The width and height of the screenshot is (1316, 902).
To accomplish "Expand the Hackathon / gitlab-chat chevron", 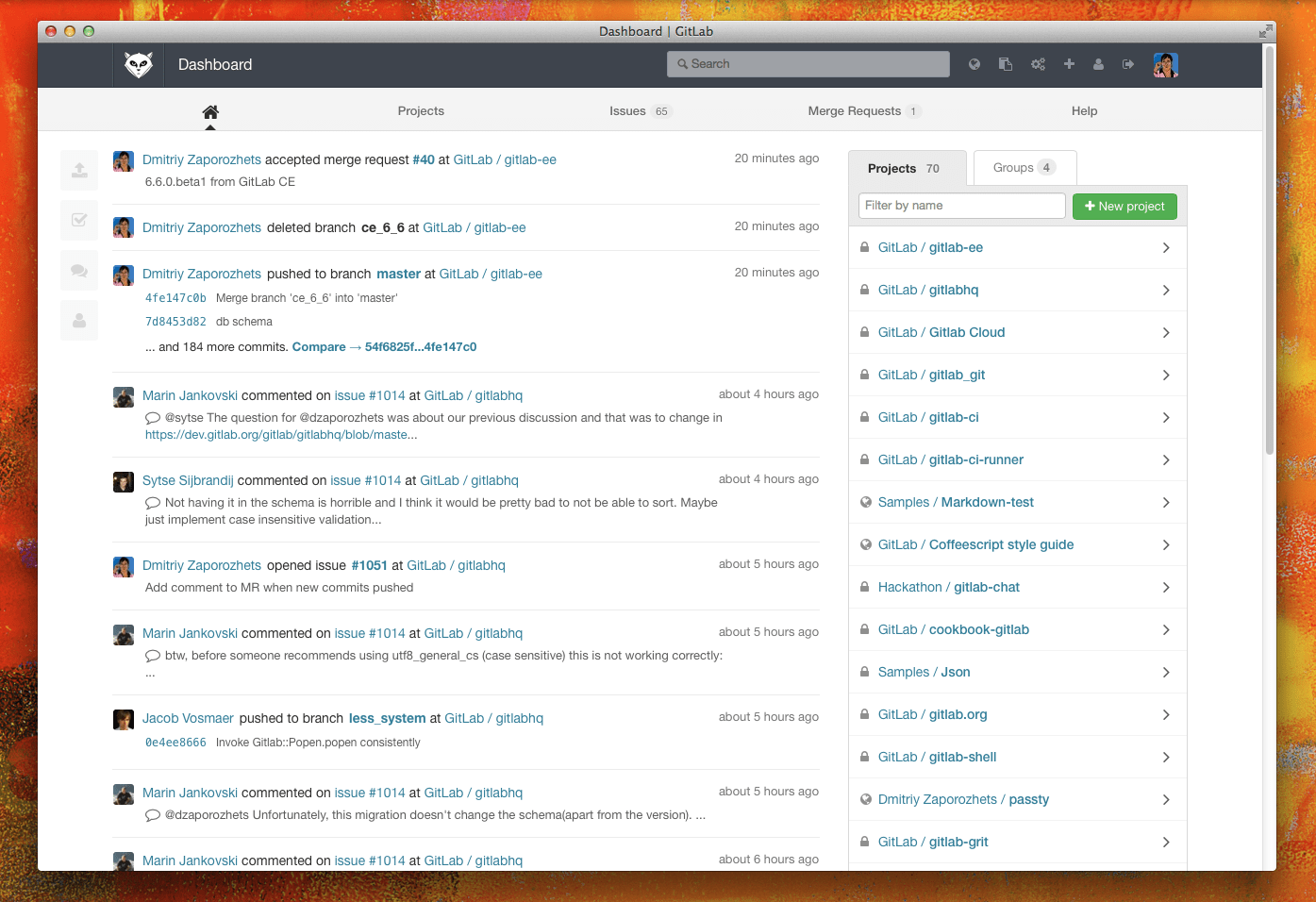I will click(1166, 587).
